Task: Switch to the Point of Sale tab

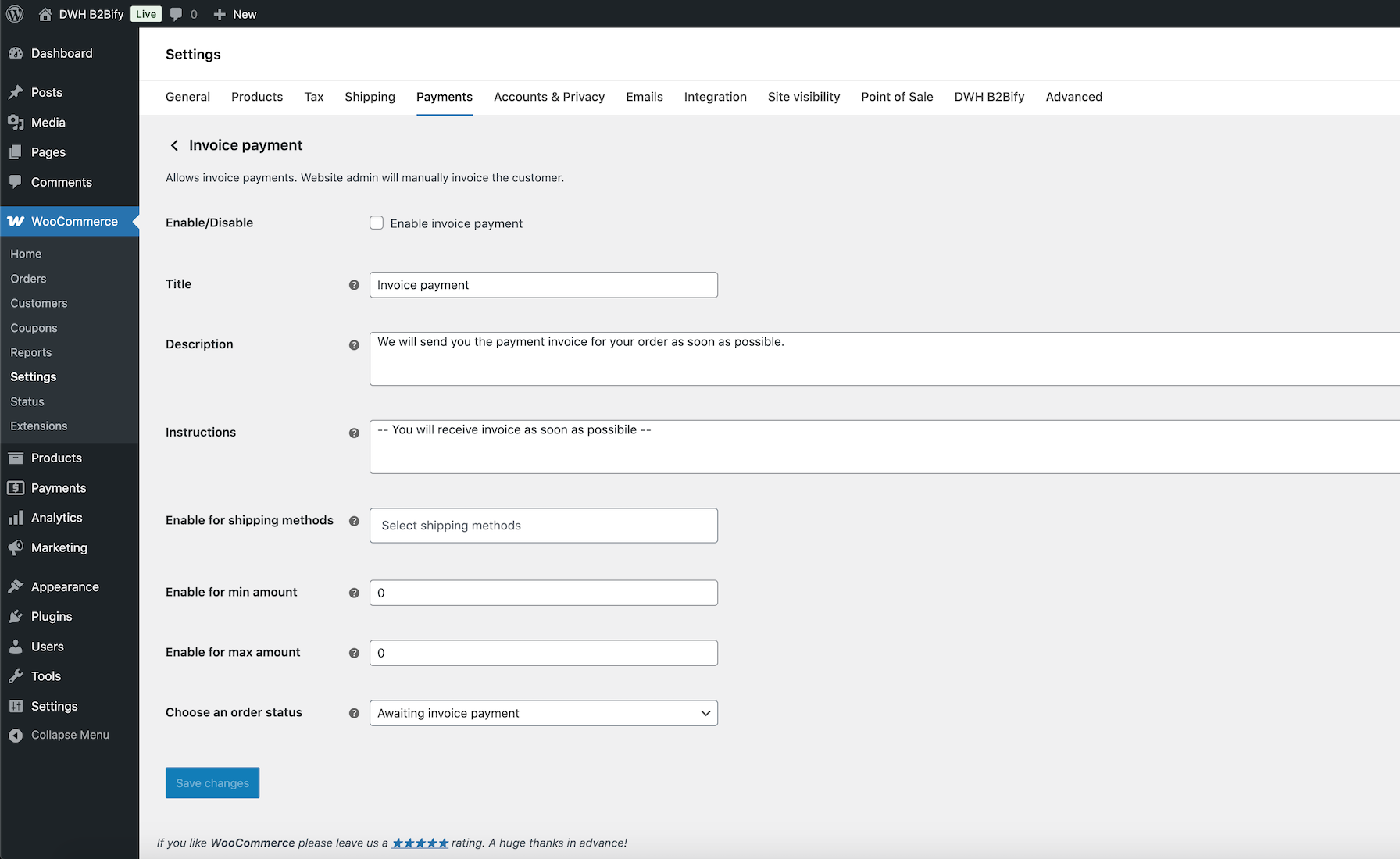Action: pos(897,97)
